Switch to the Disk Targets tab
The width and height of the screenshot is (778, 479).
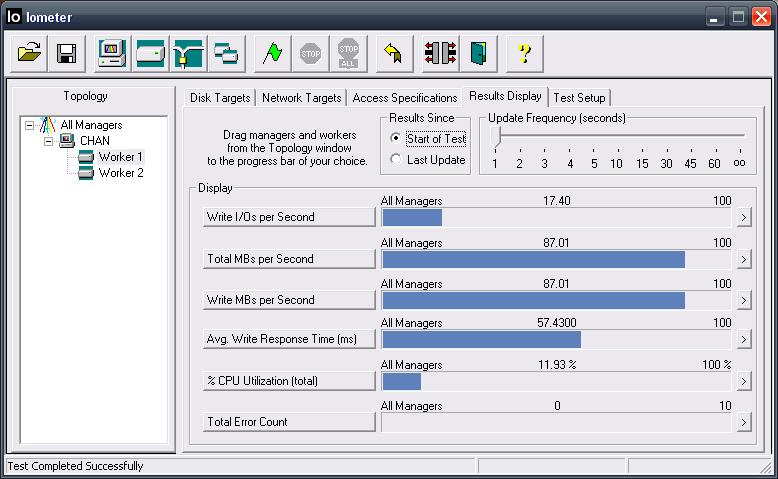click(220, 98)
